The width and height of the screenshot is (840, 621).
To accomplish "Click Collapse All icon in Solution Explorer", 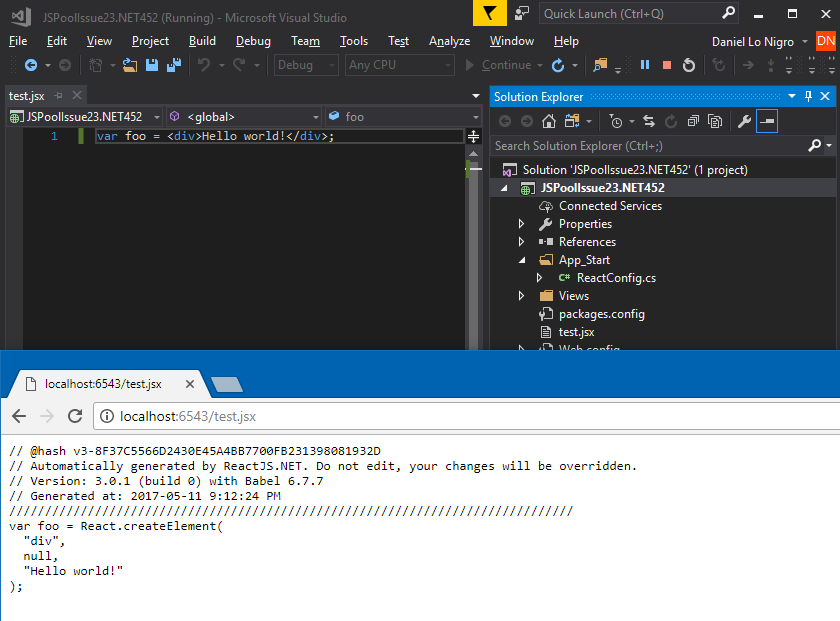I will [x=693, y=122].
